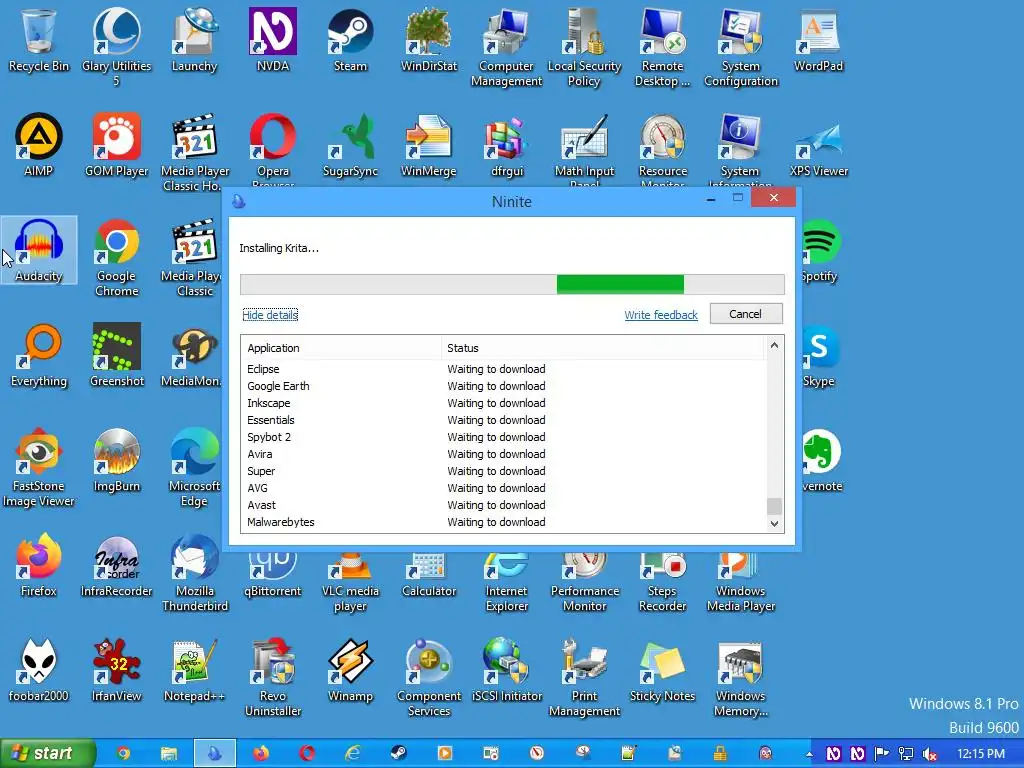This screenshot has height=768, width=1024.
Task: Select the SugarSync desktop shortcut
Action: pyautogui.click(x=351, y=144)
